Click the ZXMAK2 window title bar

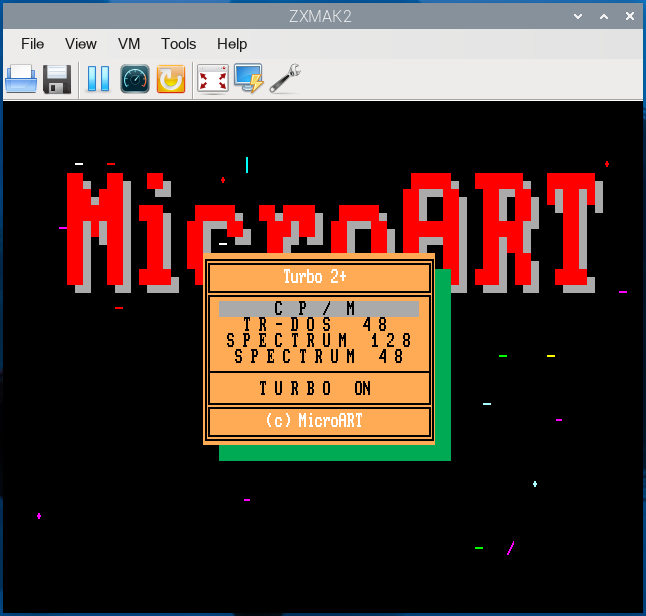click(320, 16)
